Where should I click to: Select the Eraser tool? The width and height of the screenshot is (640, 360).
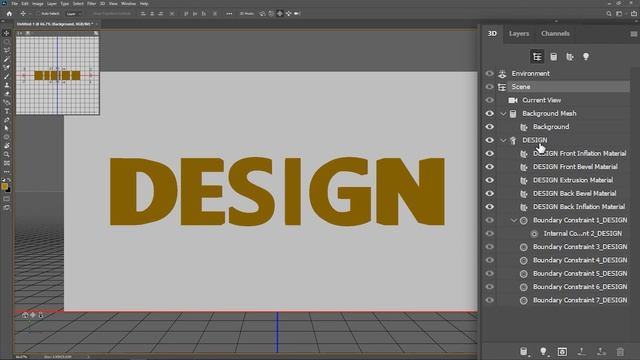pyautogui.click(x=7, y=93)
